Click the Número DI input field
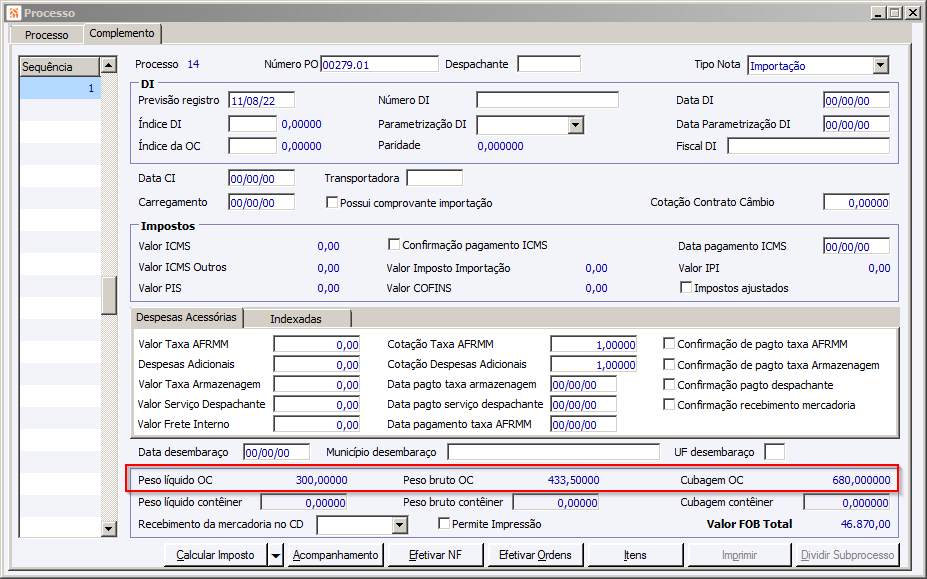The width and height of the screenshot is (927, 579). click(547, 100)
